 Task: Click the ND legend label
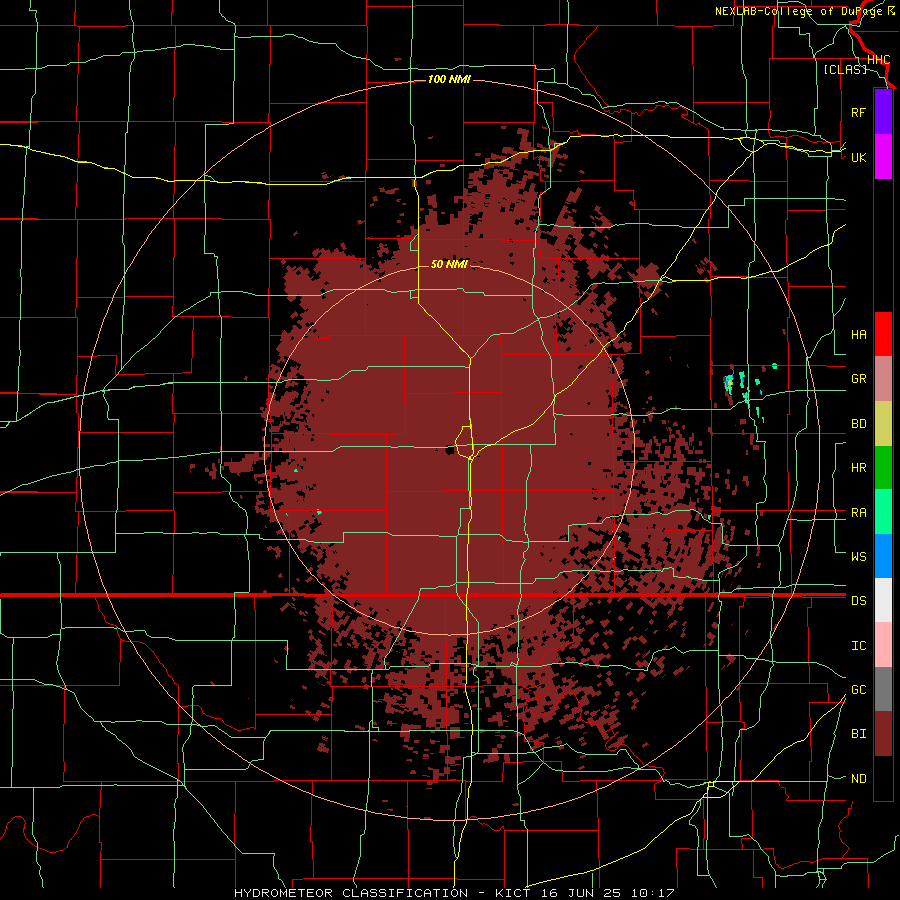[x=858, y=779]
